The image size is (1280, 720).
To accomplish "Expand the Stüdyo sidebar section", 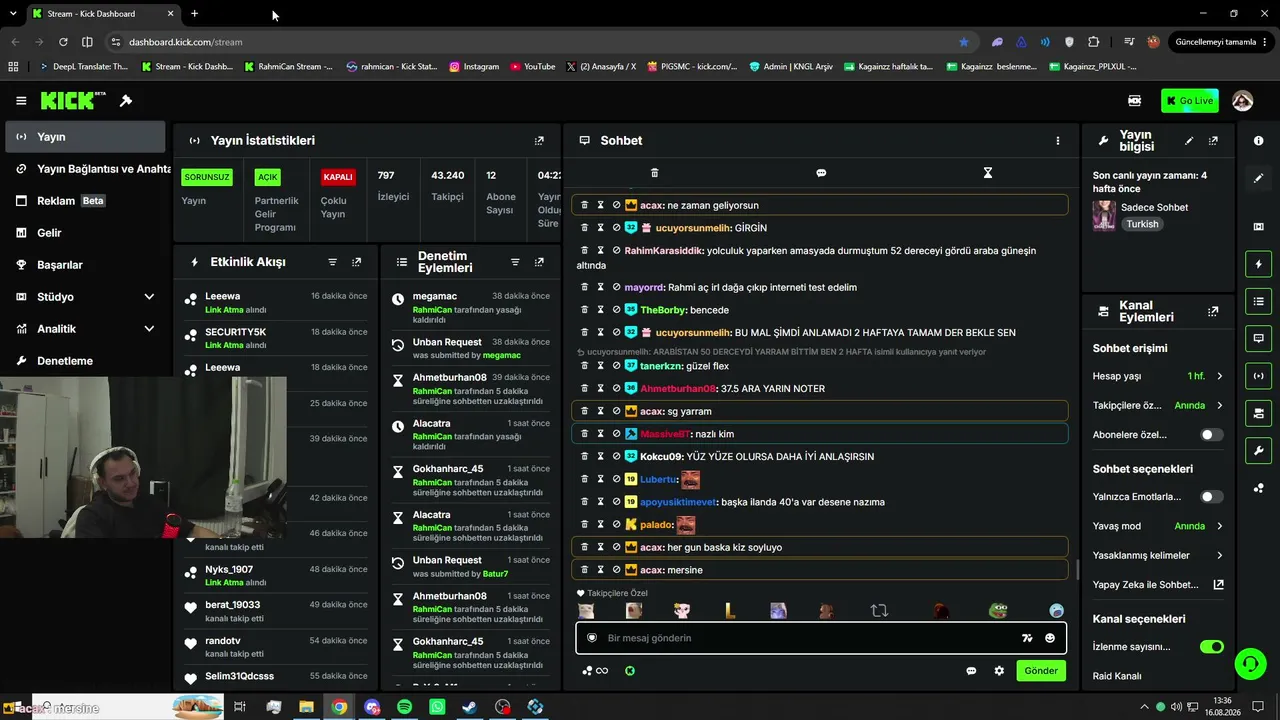I will (149, 297).
